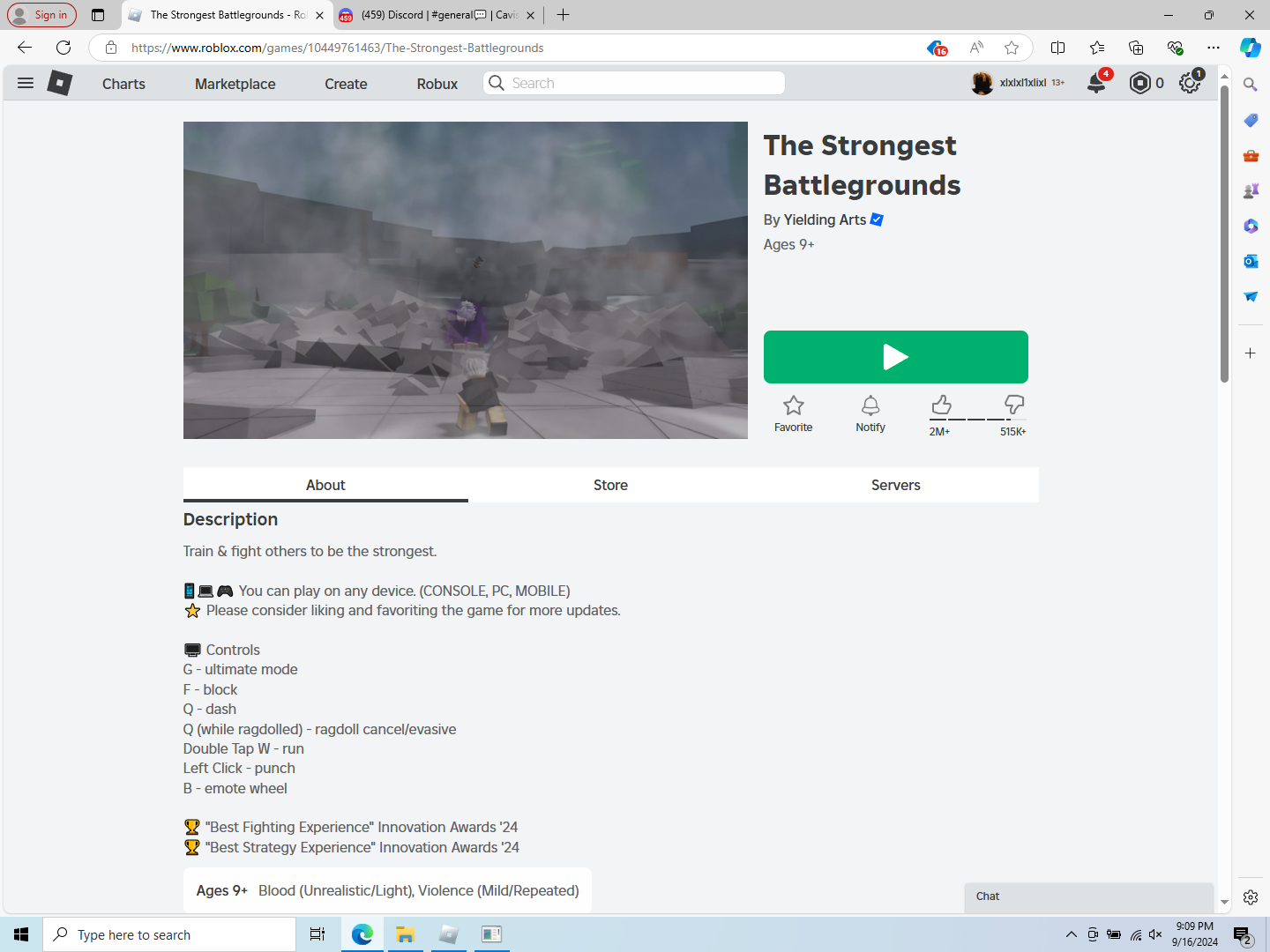Start Read aloud from address bar

point(976,48)
